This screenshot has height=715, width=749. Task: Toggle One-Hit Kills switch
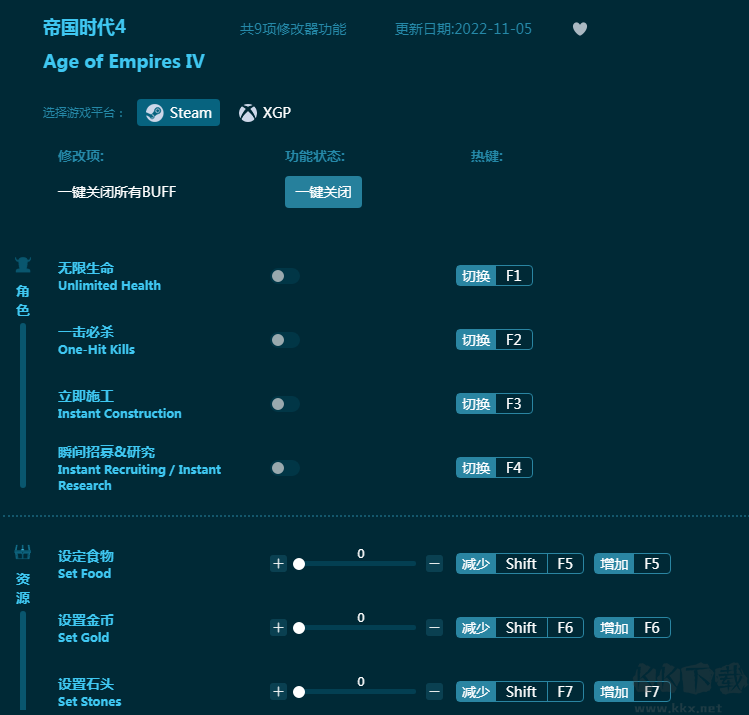[x=285, y=340]
